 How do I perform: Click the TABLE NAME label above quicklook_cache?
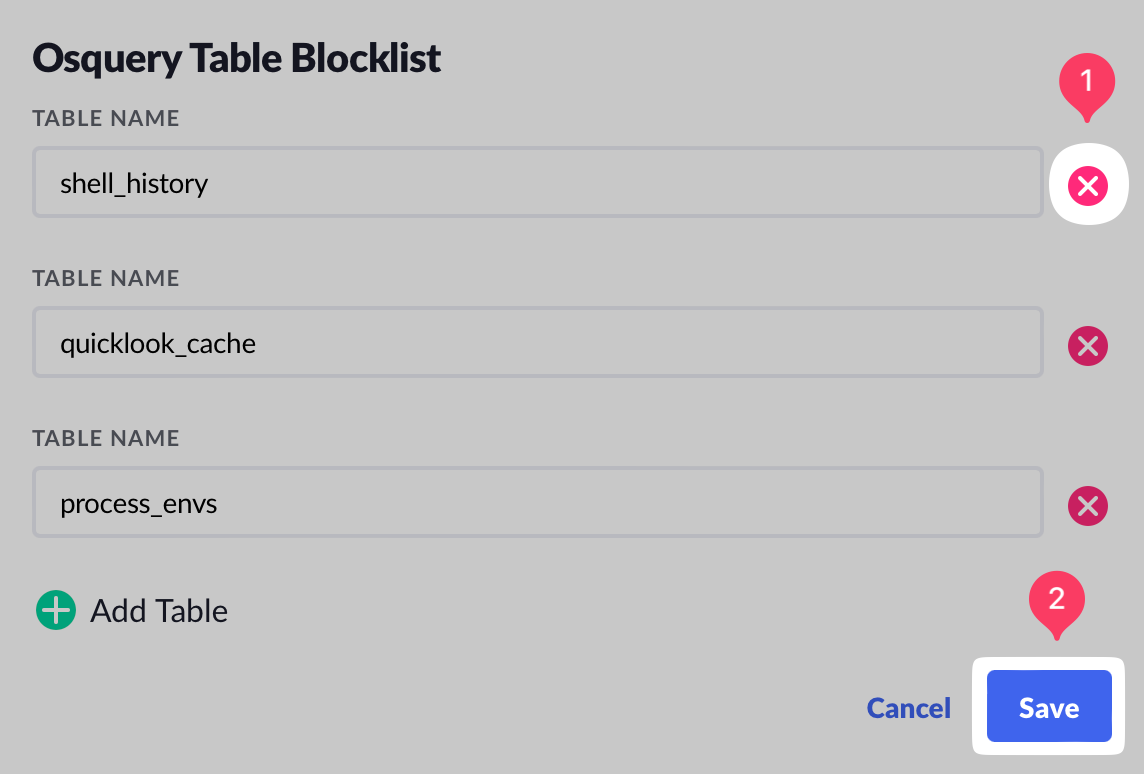(x=106, y=278)
